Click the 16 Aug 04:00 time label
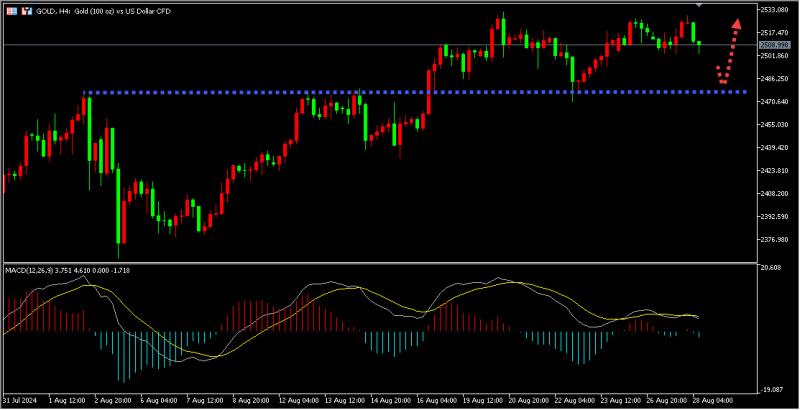 [437, 400]
